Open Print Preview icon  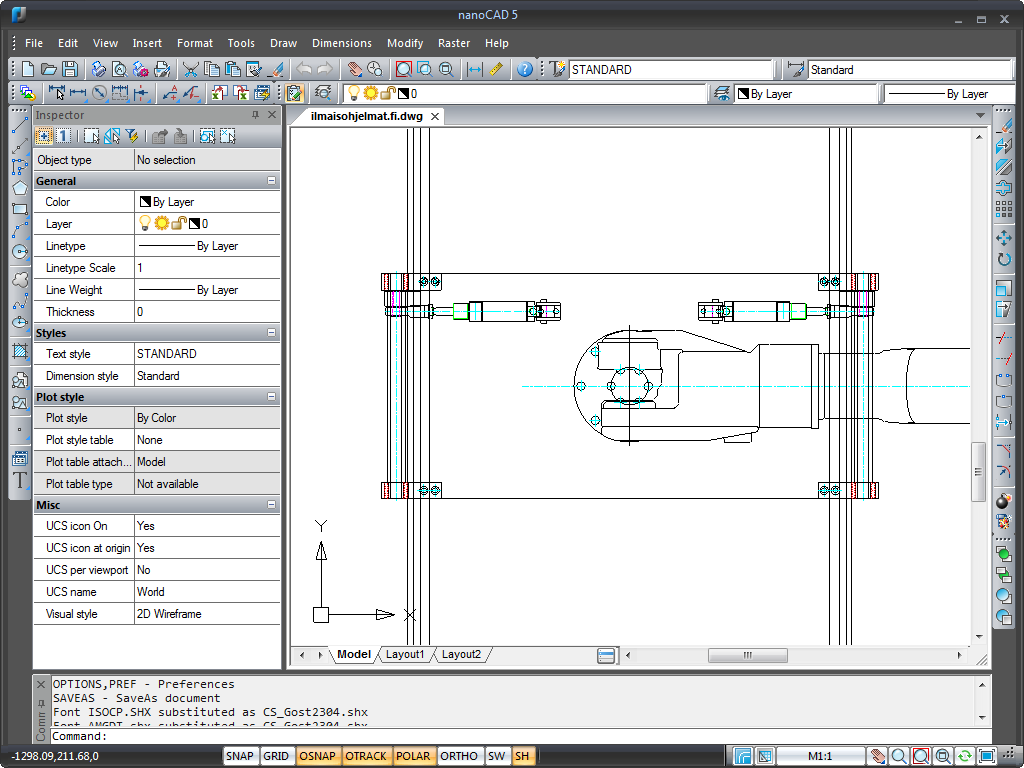pos(120,69)
